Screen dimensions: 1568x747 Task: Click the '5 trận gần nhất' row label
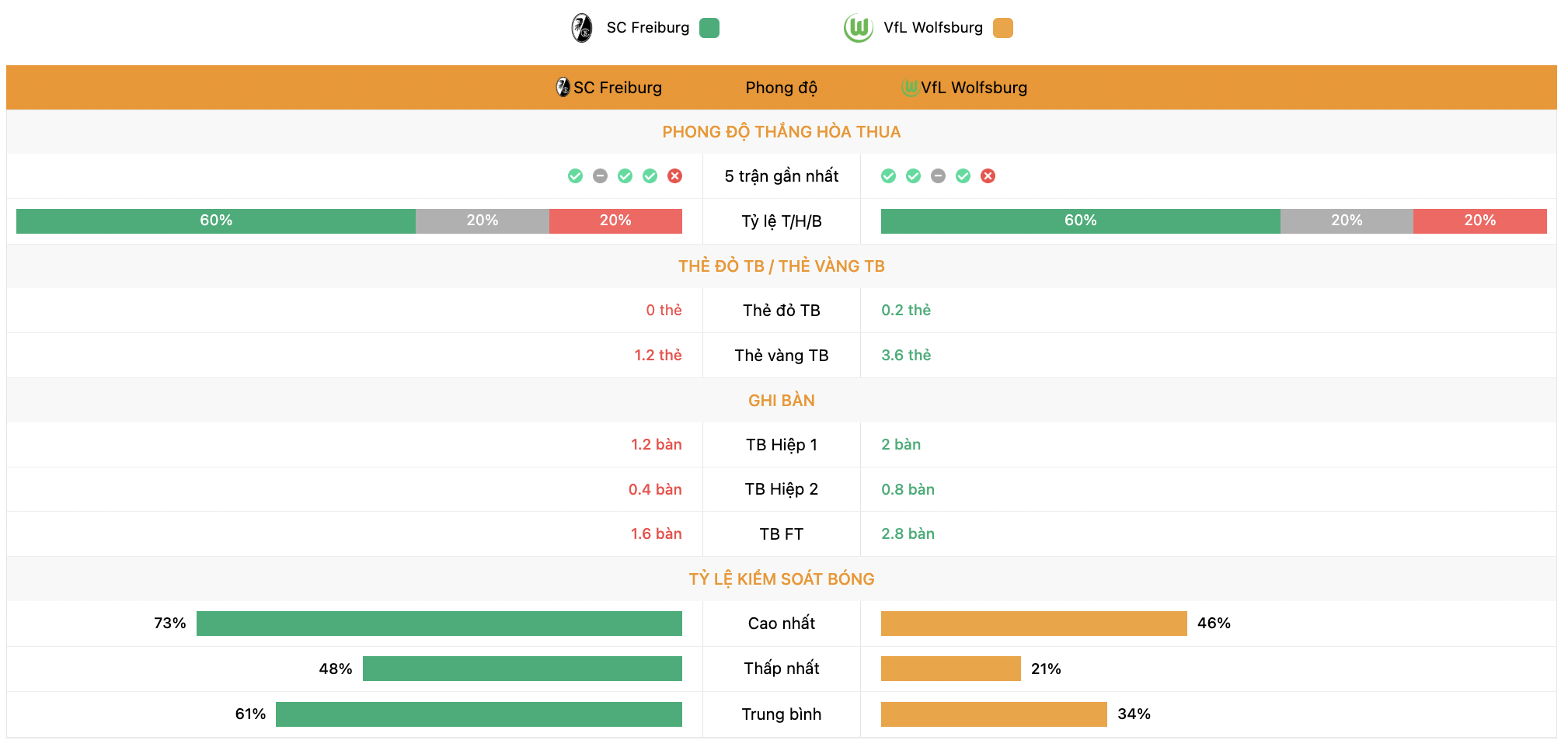coord(782,176)
